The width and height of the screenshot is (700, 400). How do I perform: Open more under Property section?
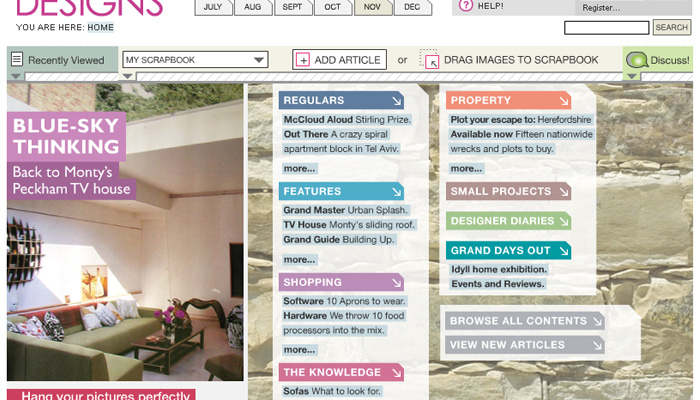click(x=467, y=169)
